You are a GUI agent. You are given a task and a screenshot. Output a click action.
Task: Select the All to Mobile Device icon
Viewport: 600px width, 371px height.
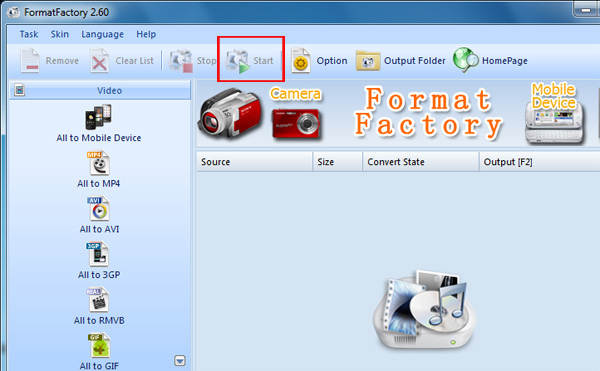coord(98,117)
